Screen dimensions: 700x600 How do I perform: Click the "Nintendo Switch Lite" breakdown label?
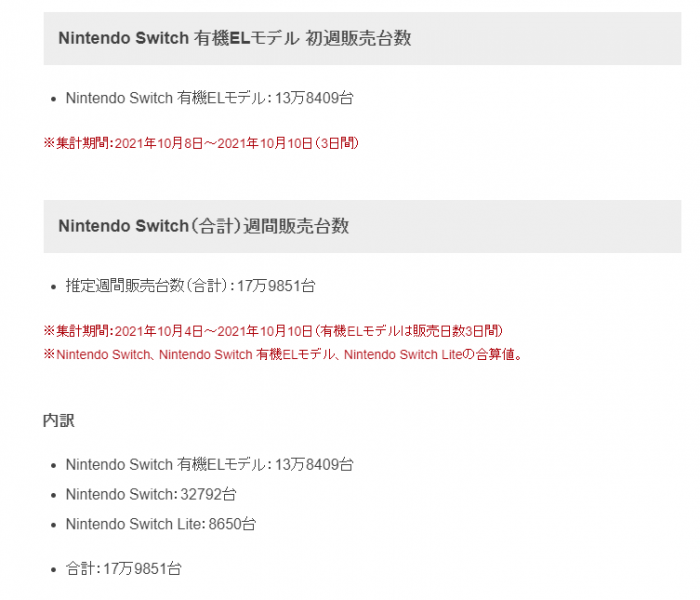tap(134, 524)
